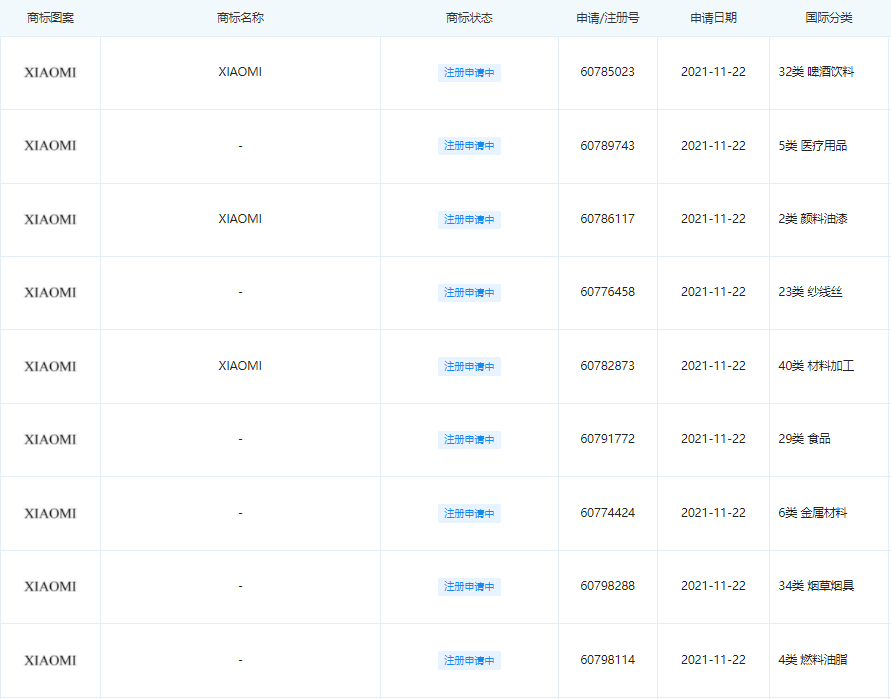The height and width of the screenshot is (699, 891).
Task: Click date 2021-11-22 in row 60798288
Action: pyautogui.click(x=714, y=586)
